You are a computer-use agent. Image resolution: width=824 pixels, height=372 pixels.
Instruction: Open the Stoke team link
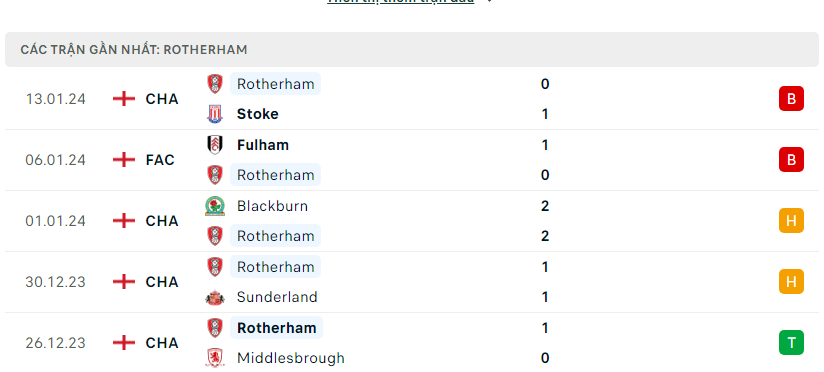(x=258, y=114)
